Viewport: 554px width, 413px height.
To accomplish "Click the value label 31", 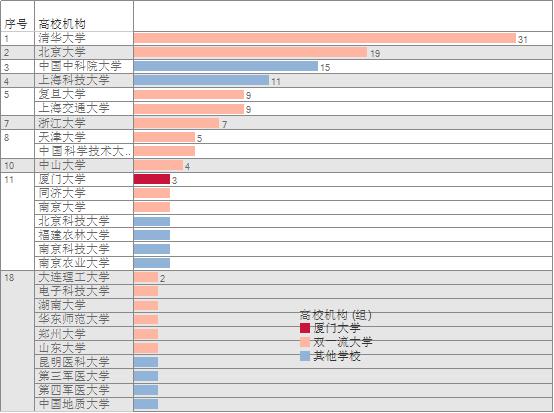I will pyautogui.click(x=523, y=40).
